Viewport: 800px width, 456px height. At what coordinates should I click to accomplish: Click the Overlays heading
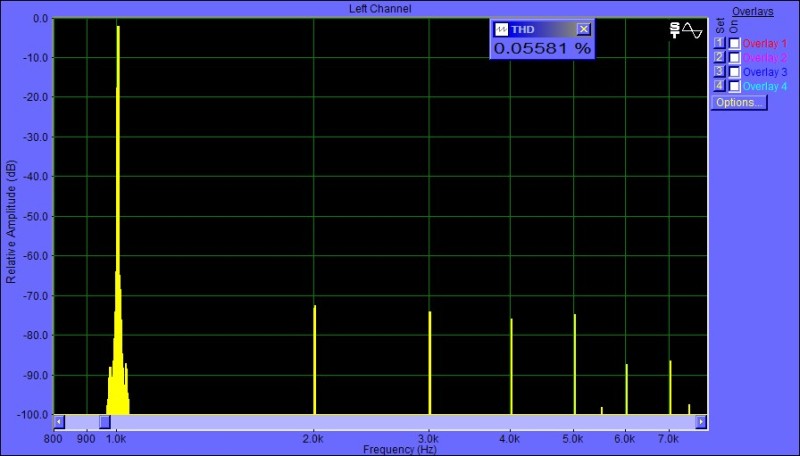[x=753, y=11]
